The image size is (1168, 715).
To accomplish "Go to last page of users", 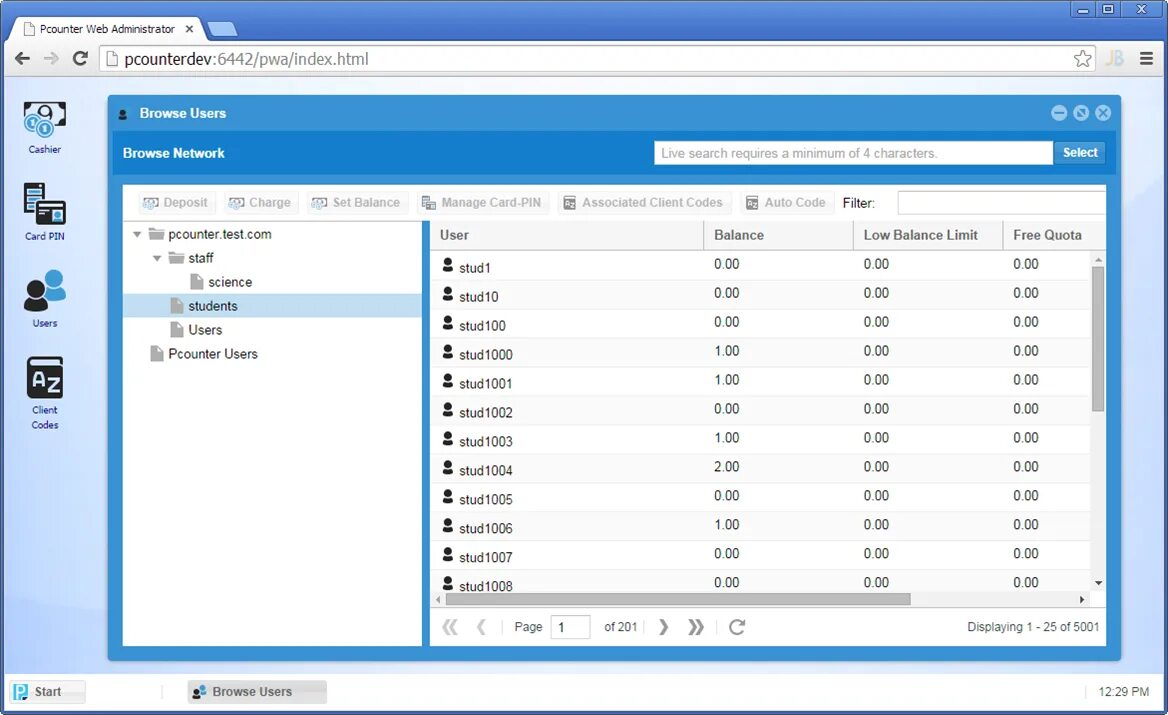I will pyautogui.click(x=696, y=627).
